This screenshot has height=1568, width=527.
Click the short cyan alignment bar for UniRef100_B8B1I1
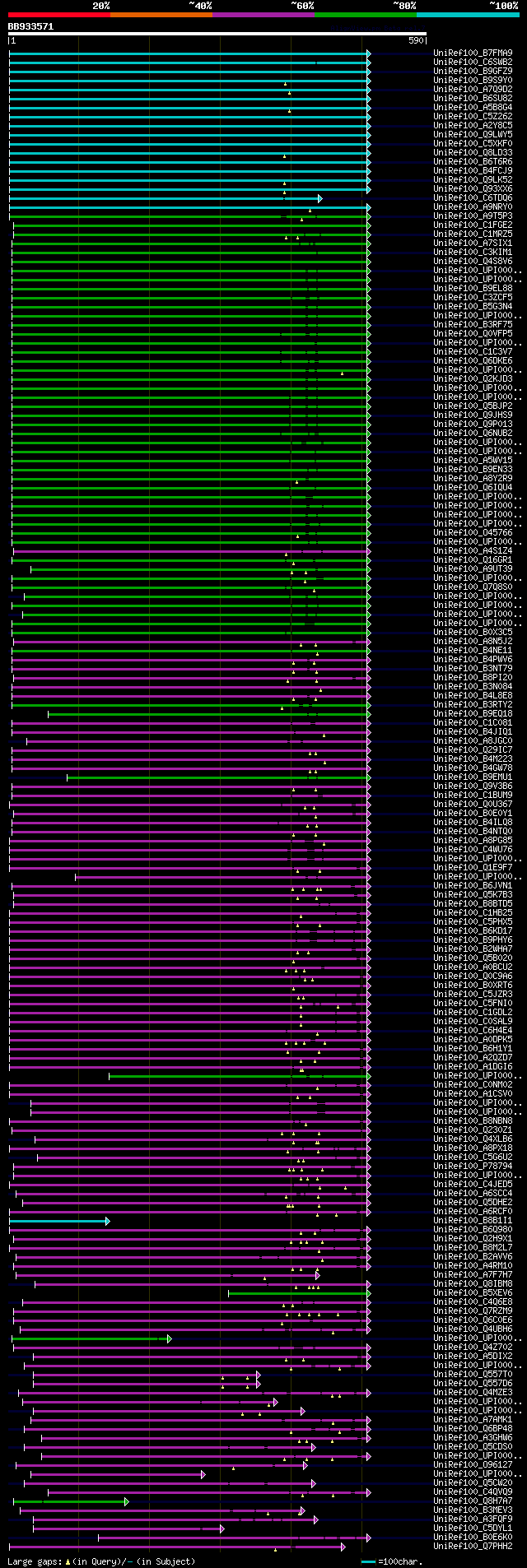59,1221
